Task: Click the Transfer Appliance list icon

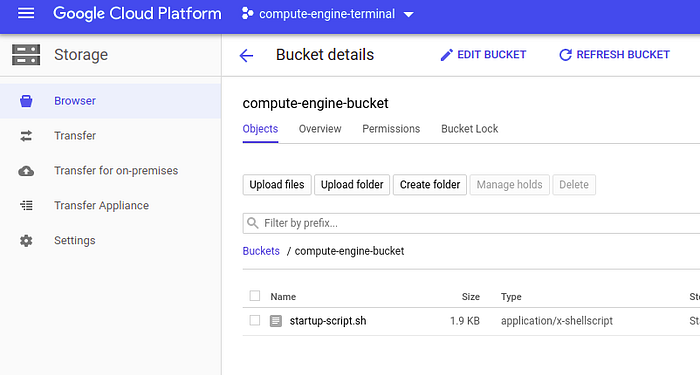Action: click(26, 205)
